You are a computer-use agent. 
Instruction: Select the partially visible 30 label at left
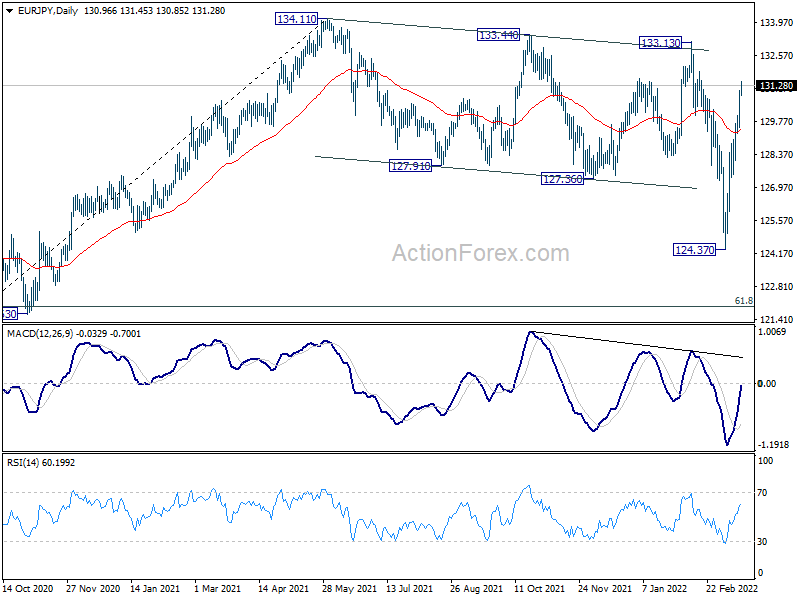point(10,314)
